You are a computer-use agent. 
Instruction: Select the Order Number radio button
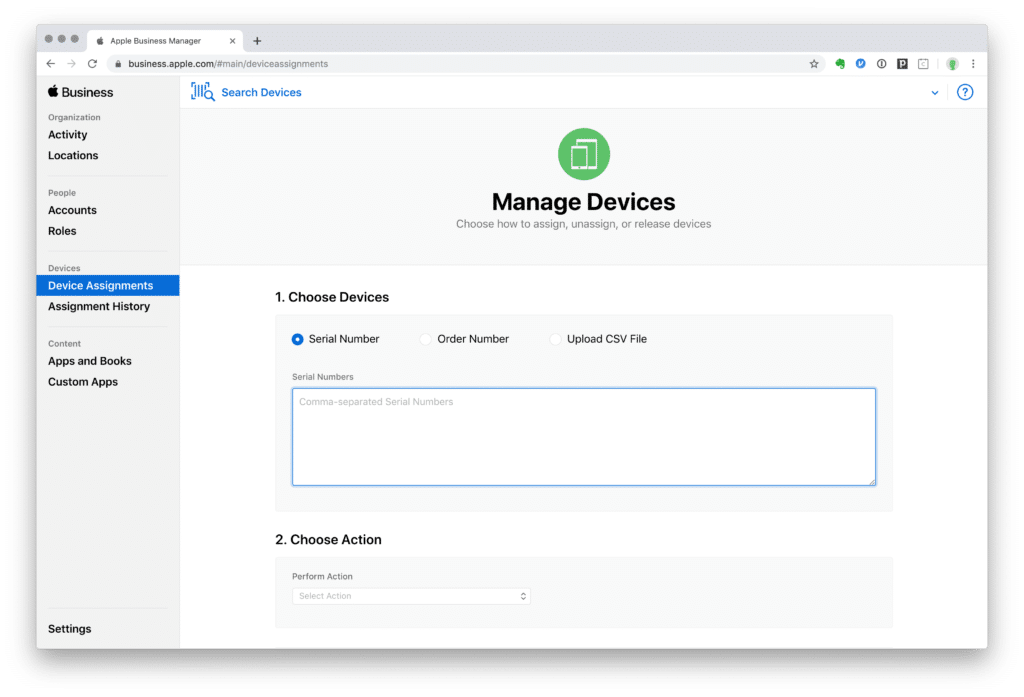pos(425,339)
